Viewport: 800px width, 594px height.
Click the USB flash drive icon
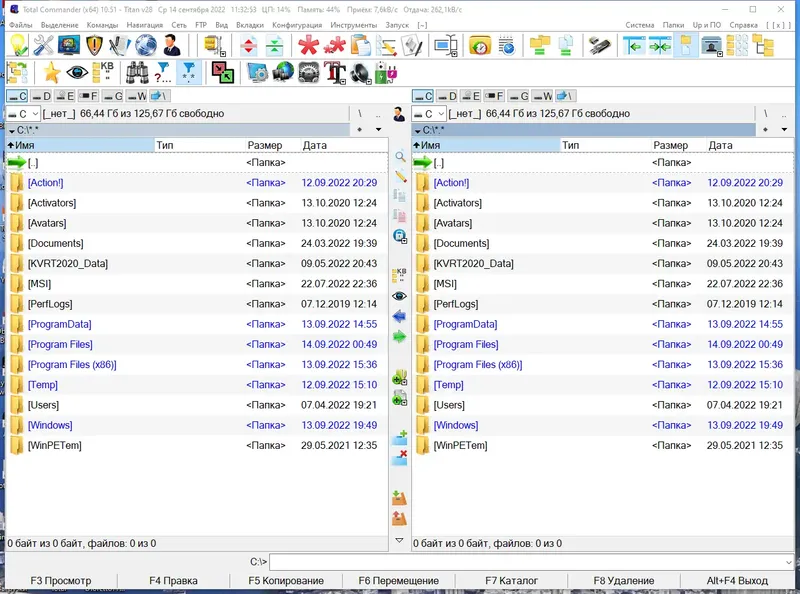click(x=599, y=45)
